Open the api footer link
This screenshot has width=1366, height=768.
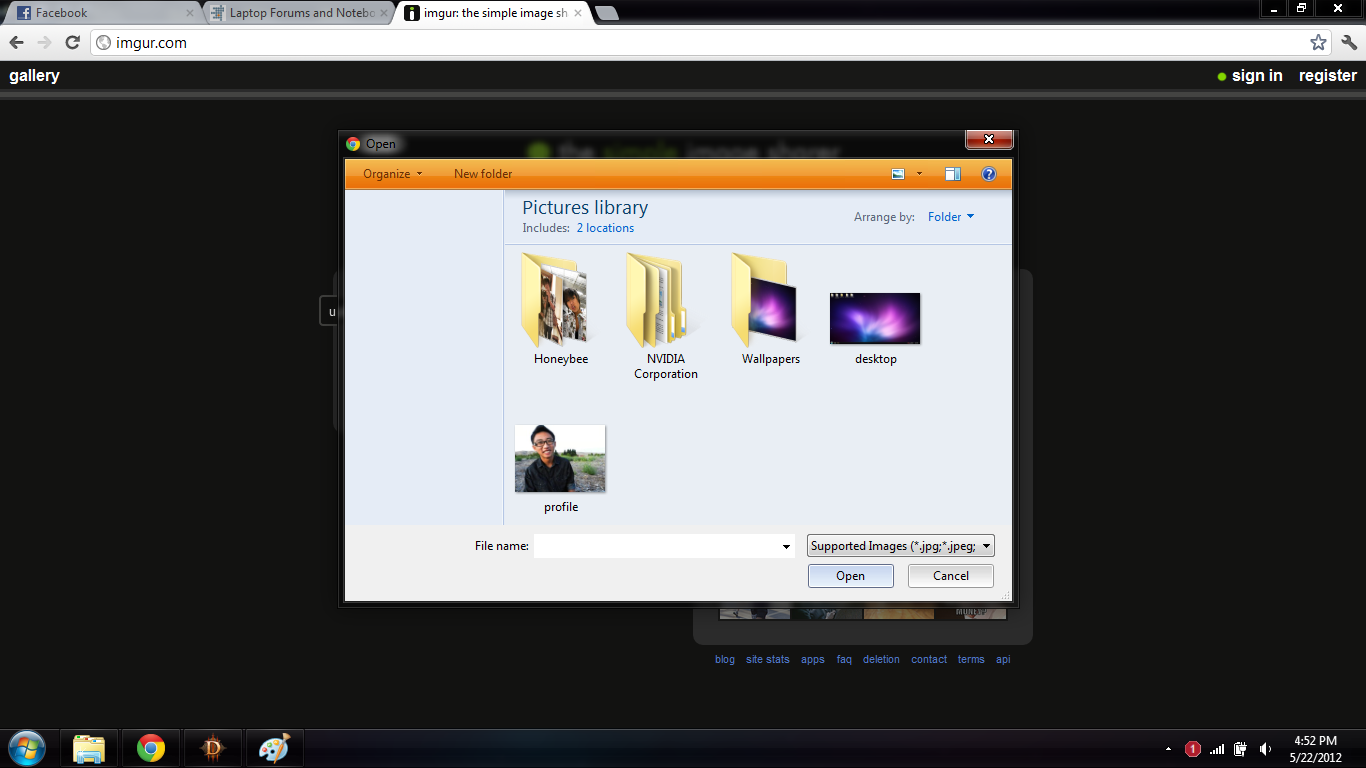pyautogui.click(x=1003, y=660)
